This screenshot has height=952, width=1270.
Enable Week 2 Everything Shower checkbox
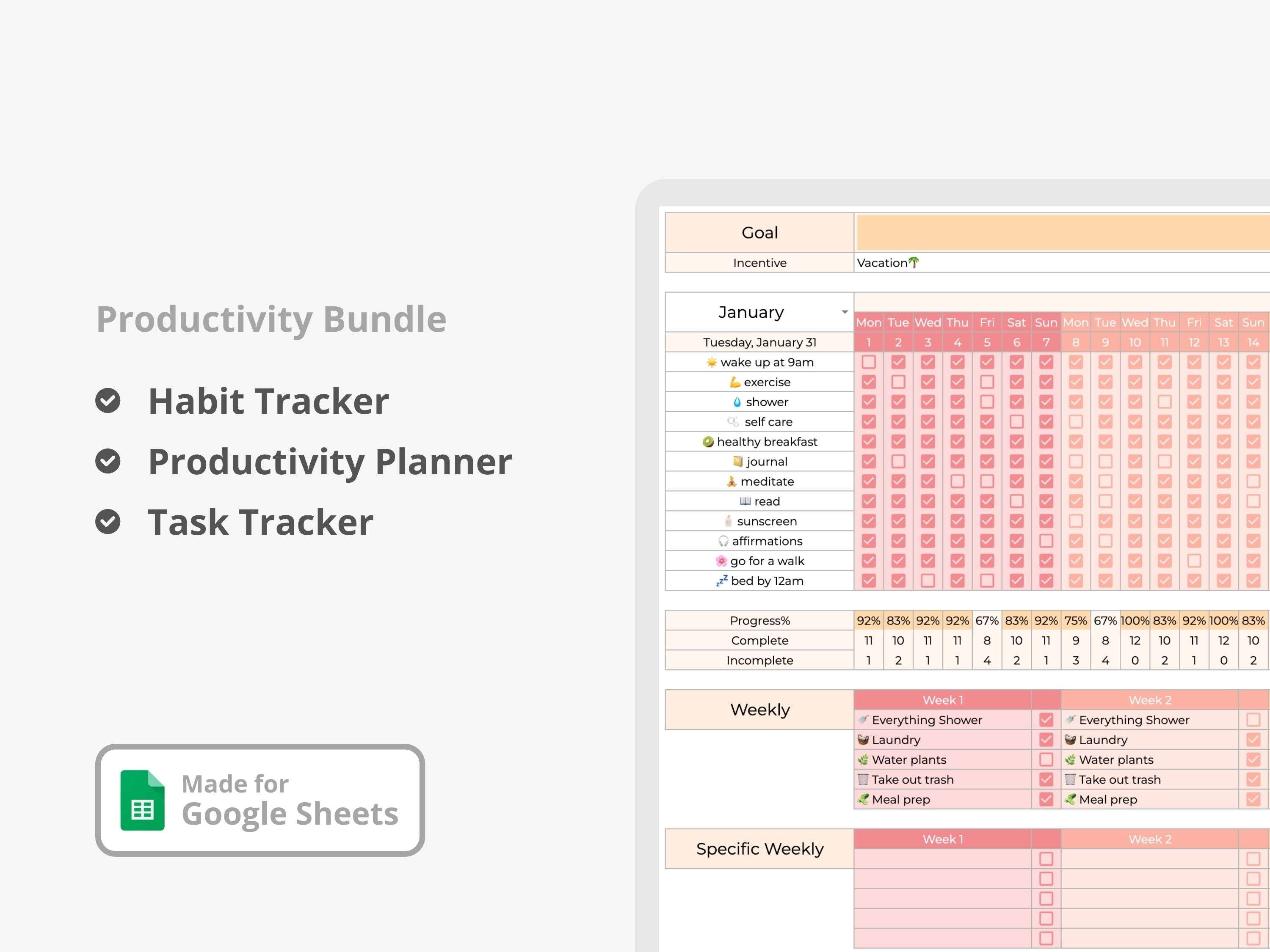point(1253,720)
